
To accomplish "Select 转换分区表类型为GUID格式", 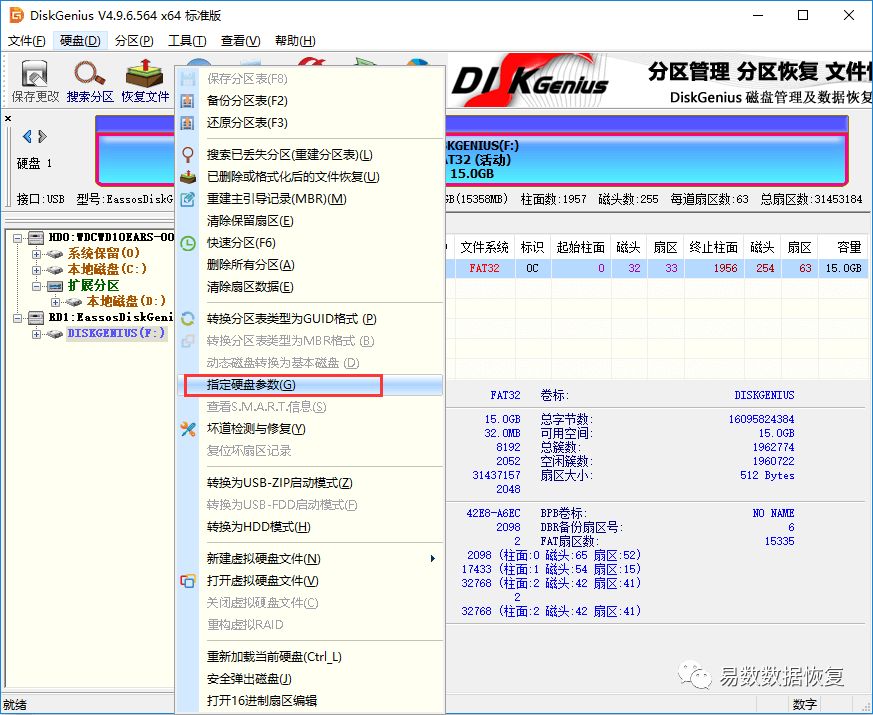I will click(310, 319).
